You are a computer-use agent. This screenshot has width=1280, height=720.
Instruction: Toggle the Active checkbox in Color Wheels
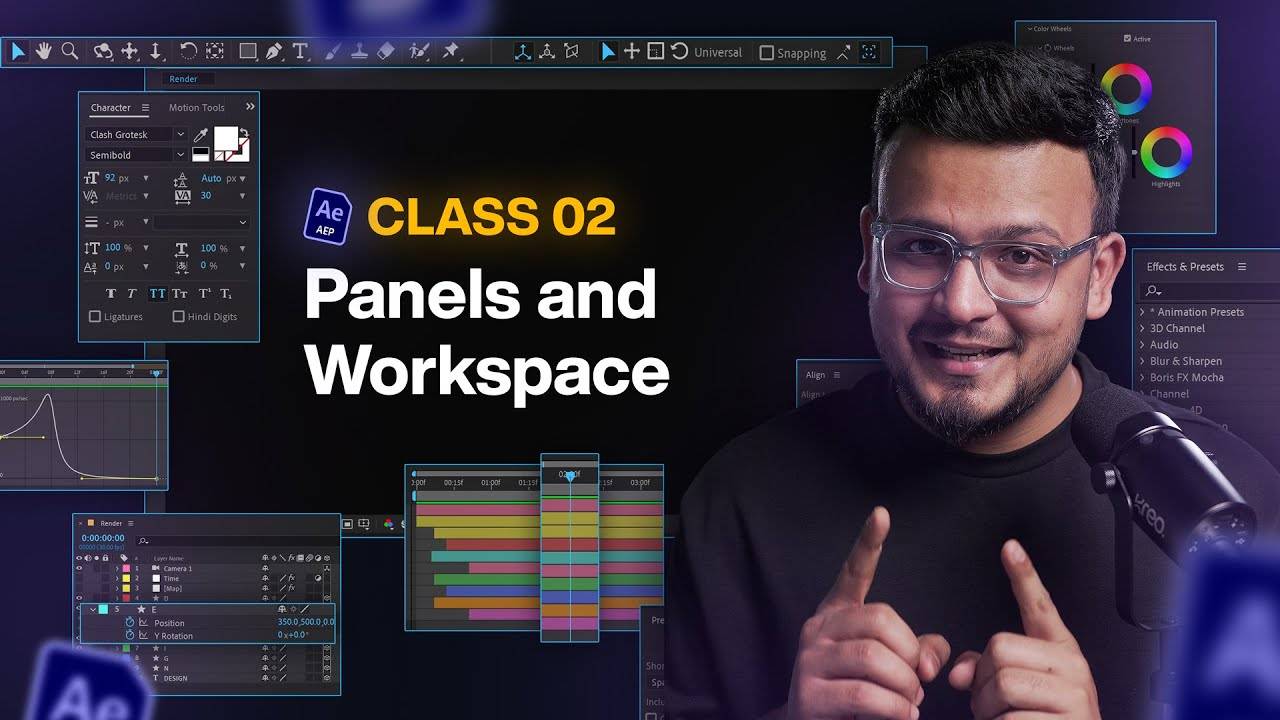tap(1128, 39)
